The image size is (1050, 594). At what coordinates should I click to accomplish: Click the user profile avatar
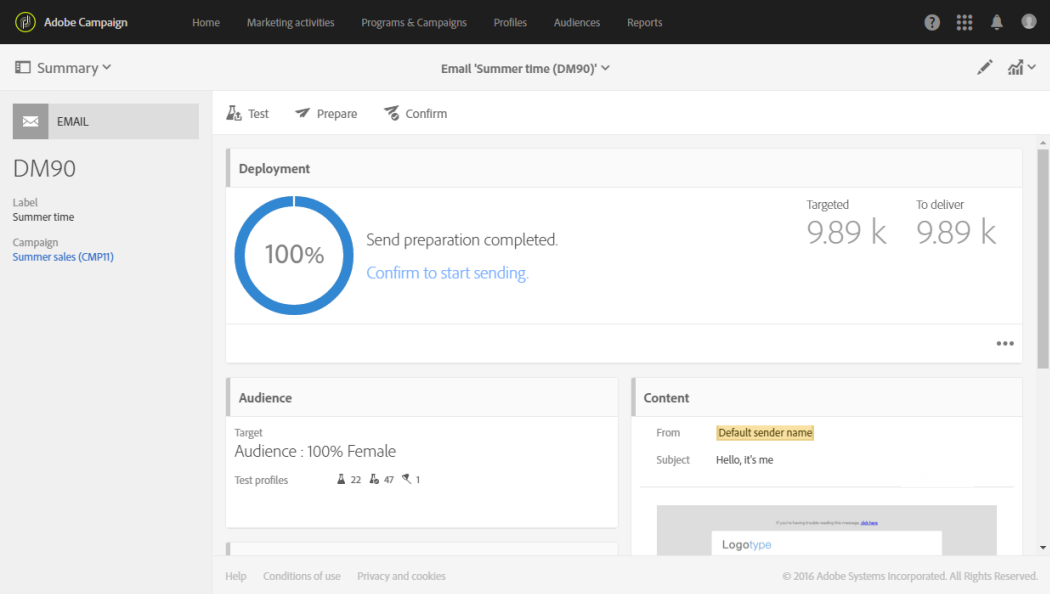click(x=1029, y=22)
